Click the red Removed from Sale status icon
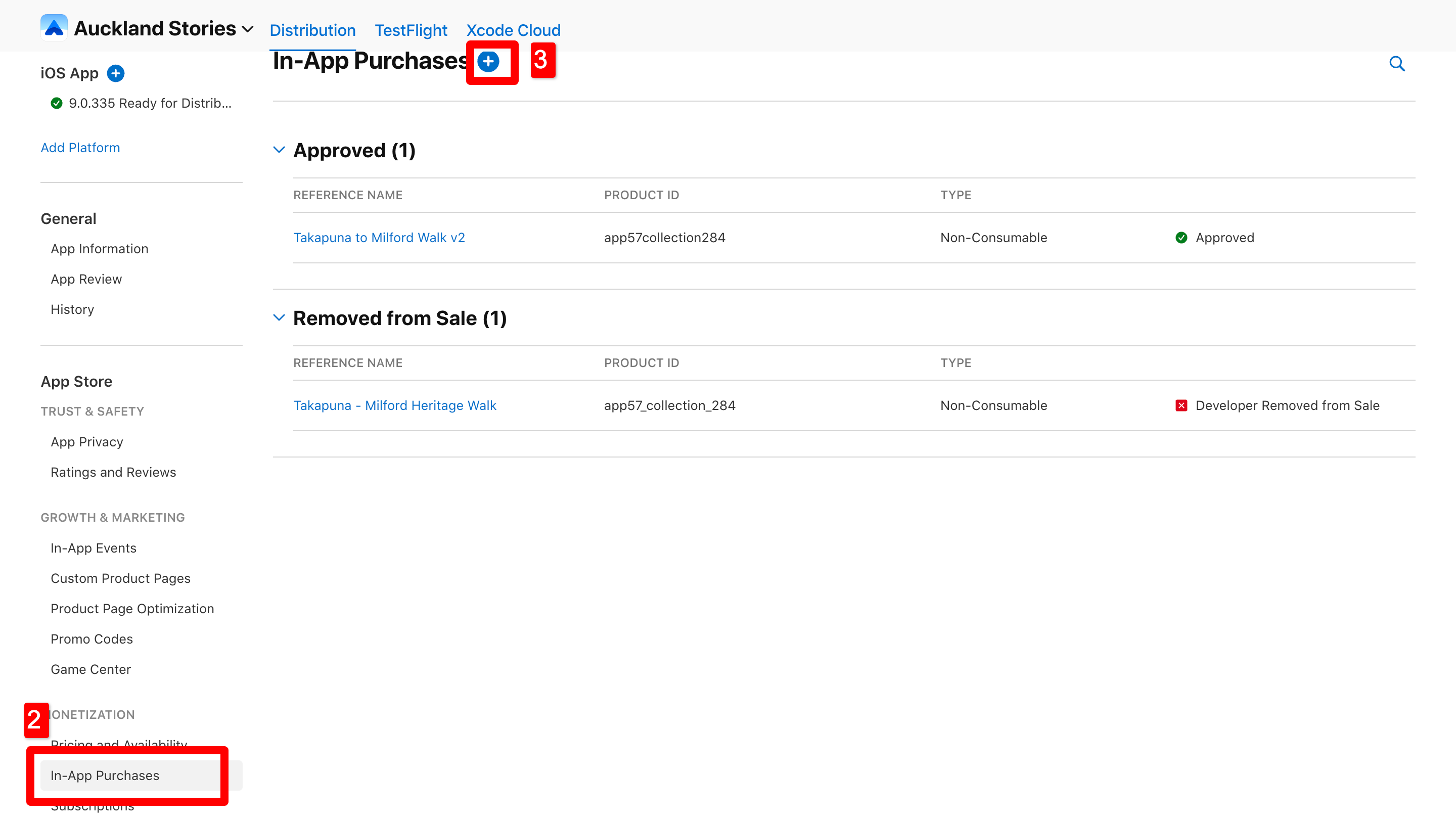 coord(1181,405)
